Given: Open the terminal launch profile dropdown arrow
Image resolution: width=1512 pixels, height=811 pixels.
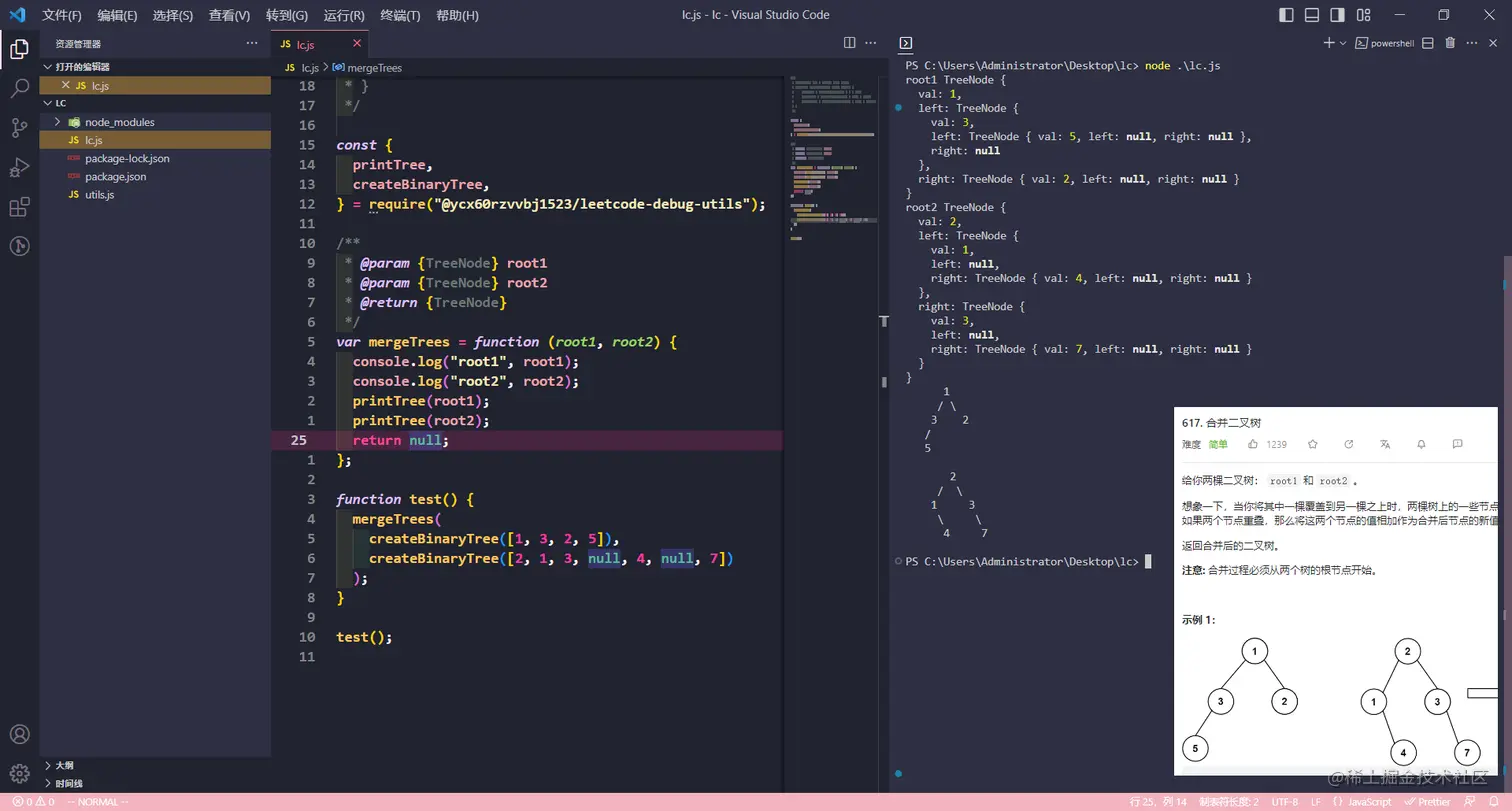Looking at the screenshot, I should click(1343, 43).
